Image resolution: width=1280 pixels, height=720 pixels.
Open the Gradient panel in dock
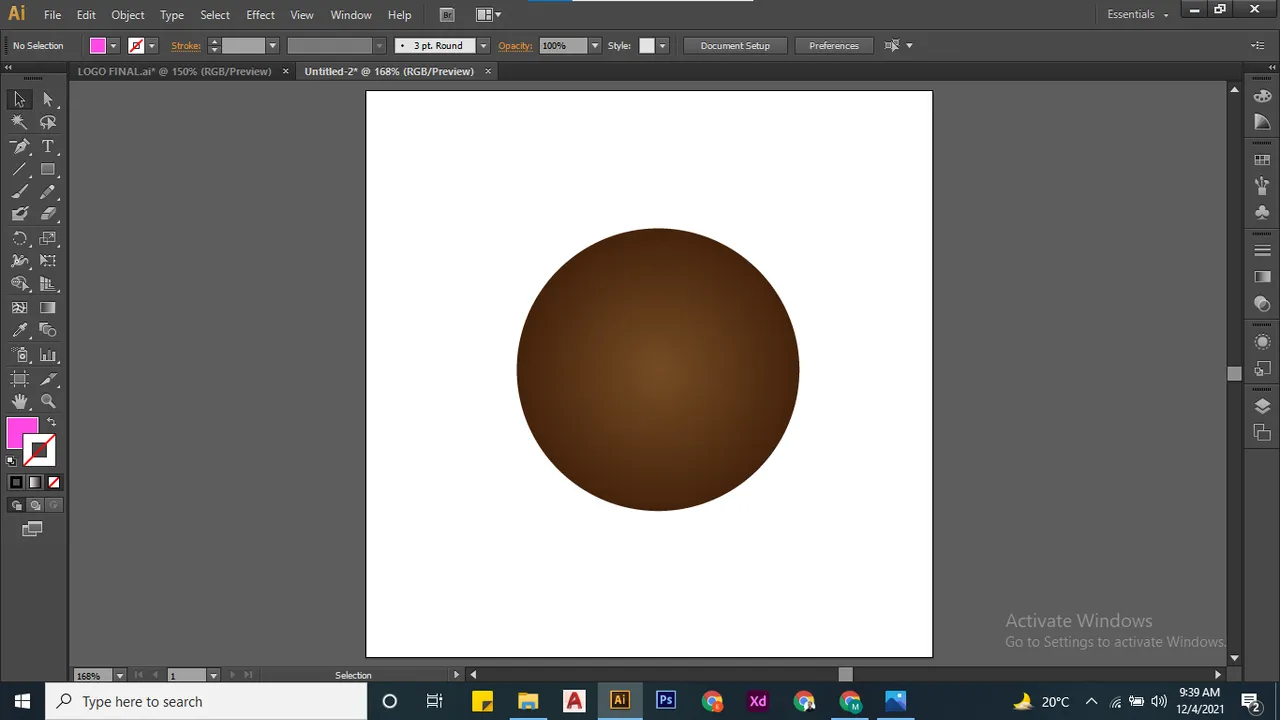[x=1262, y=277]
